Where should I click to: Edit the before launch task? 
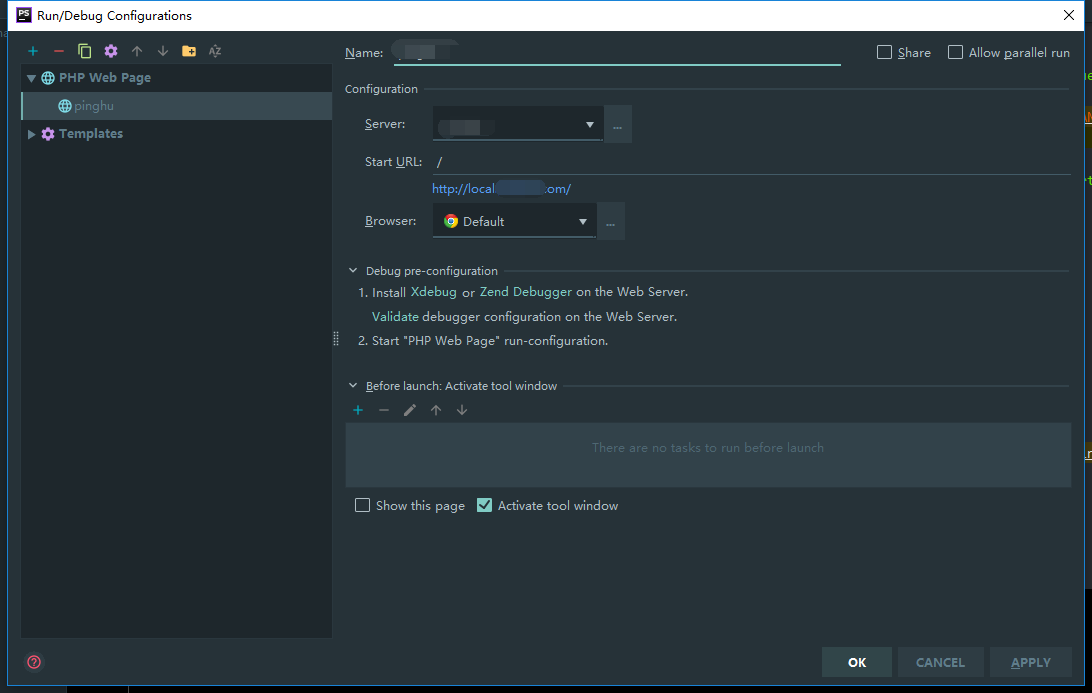click(x=410, y=410)
